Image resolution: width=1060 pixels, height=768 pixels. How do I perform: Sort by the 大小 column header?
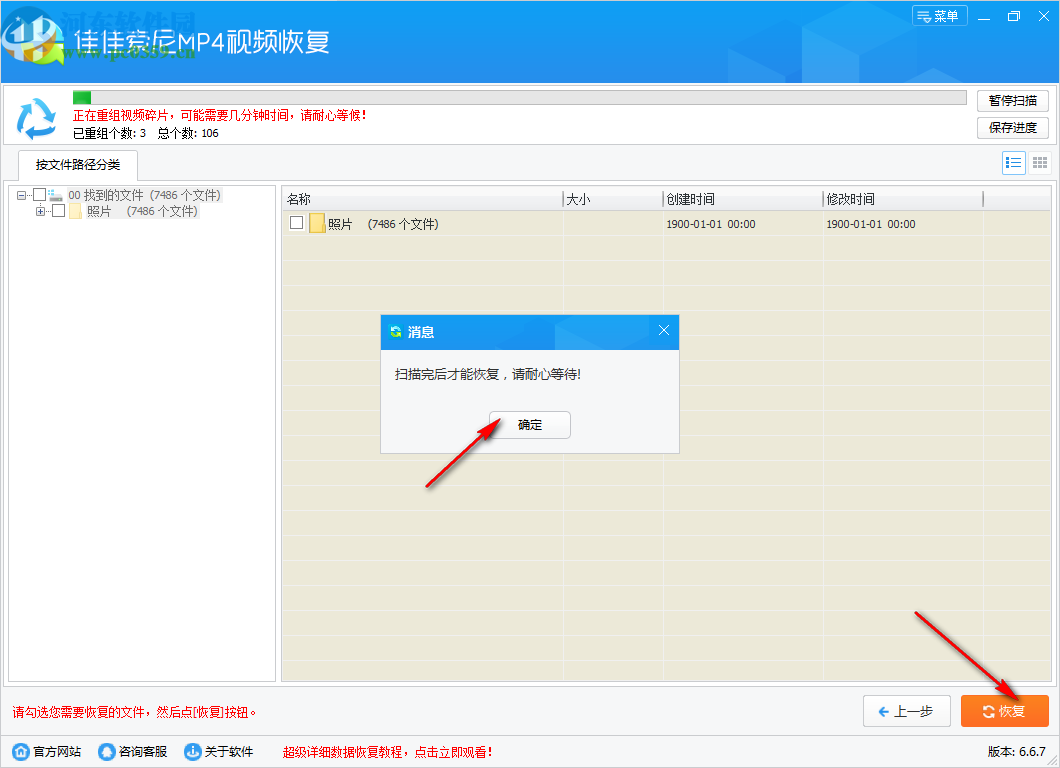coord(612,199)
